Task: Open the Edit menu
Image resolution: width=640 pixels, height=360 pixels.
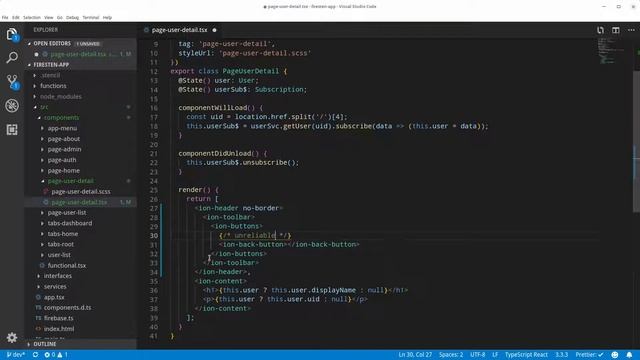Action: click(x=16, y=18)
